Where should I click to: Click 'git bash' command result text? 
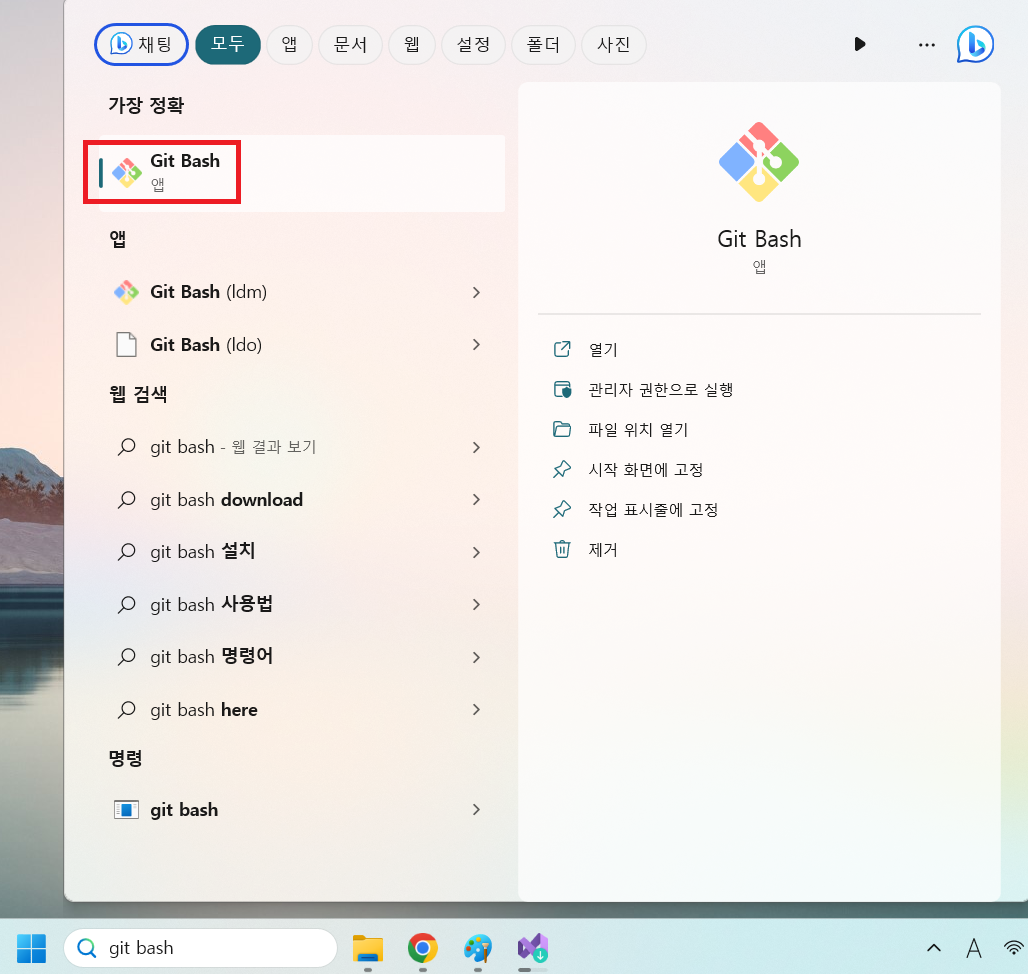[184, 809]
